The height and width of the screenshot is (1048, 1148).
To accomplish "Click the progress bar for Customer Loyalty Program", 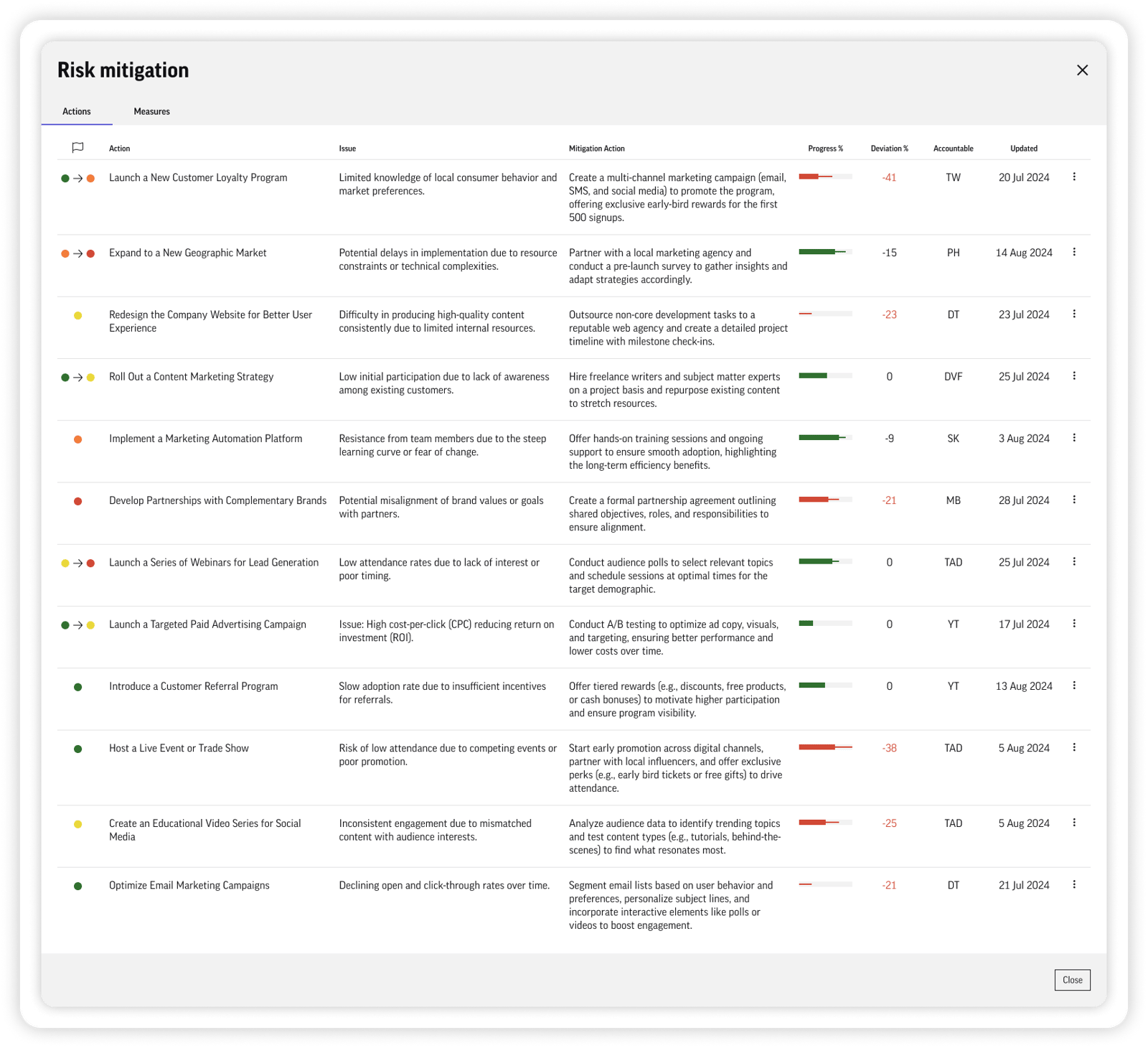I will pyautogui.click(x=825, y=177).
